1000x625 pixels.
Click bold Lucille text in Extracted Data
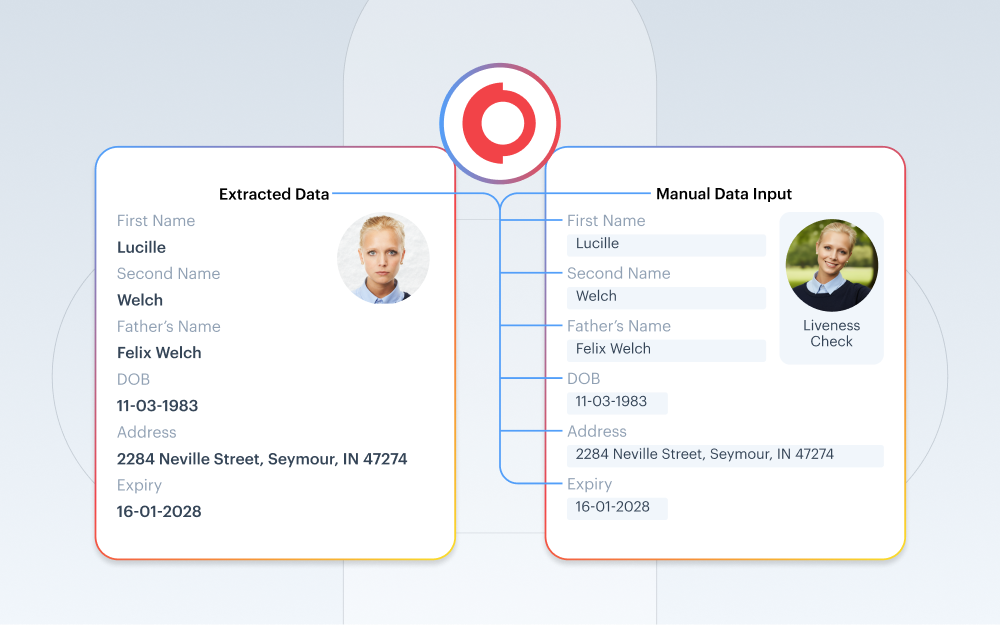(141, 247)
